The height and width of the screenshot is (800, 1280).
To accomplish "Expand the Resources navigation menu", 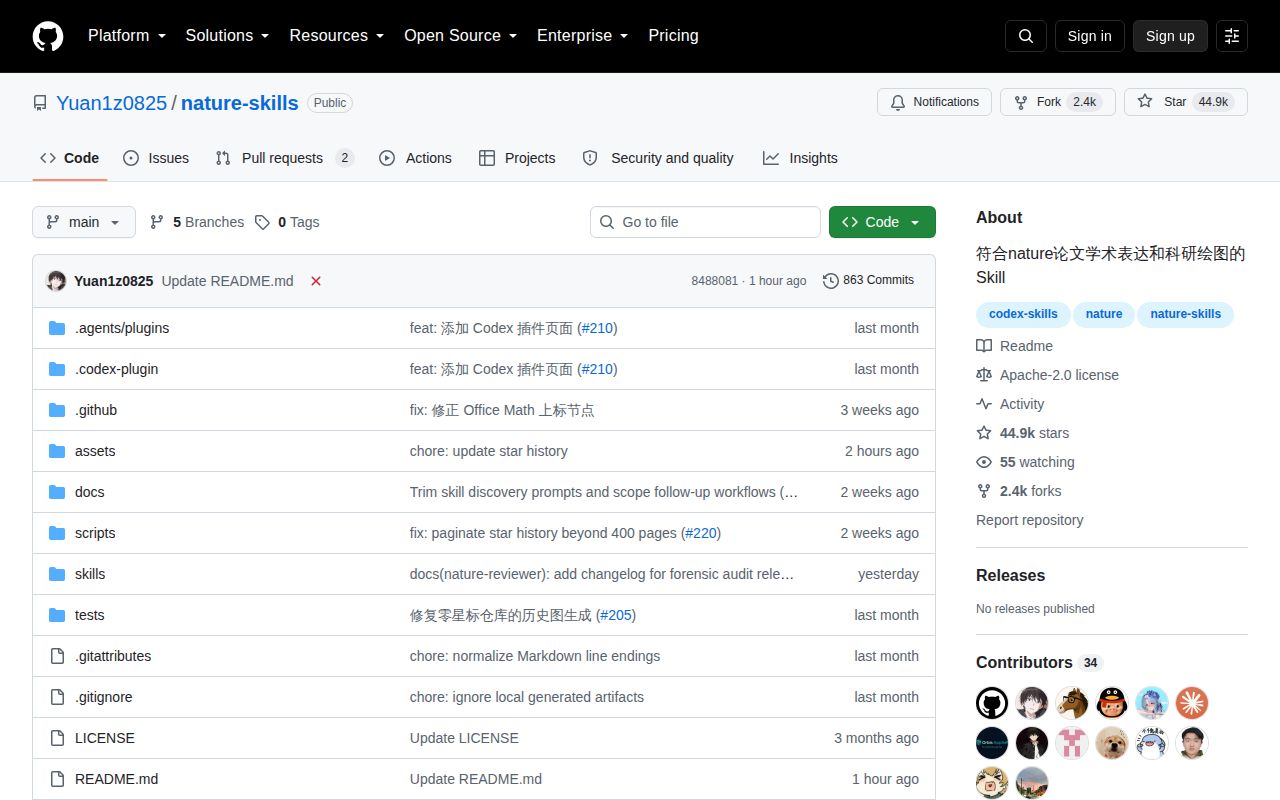I will (x=338, y=36).
